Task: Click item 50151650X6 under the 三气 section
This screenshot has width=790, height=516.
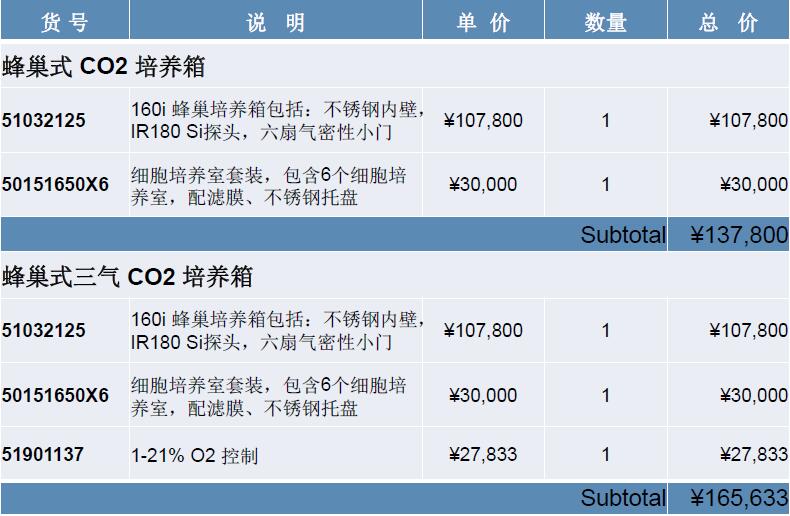Action: [55, 396]
